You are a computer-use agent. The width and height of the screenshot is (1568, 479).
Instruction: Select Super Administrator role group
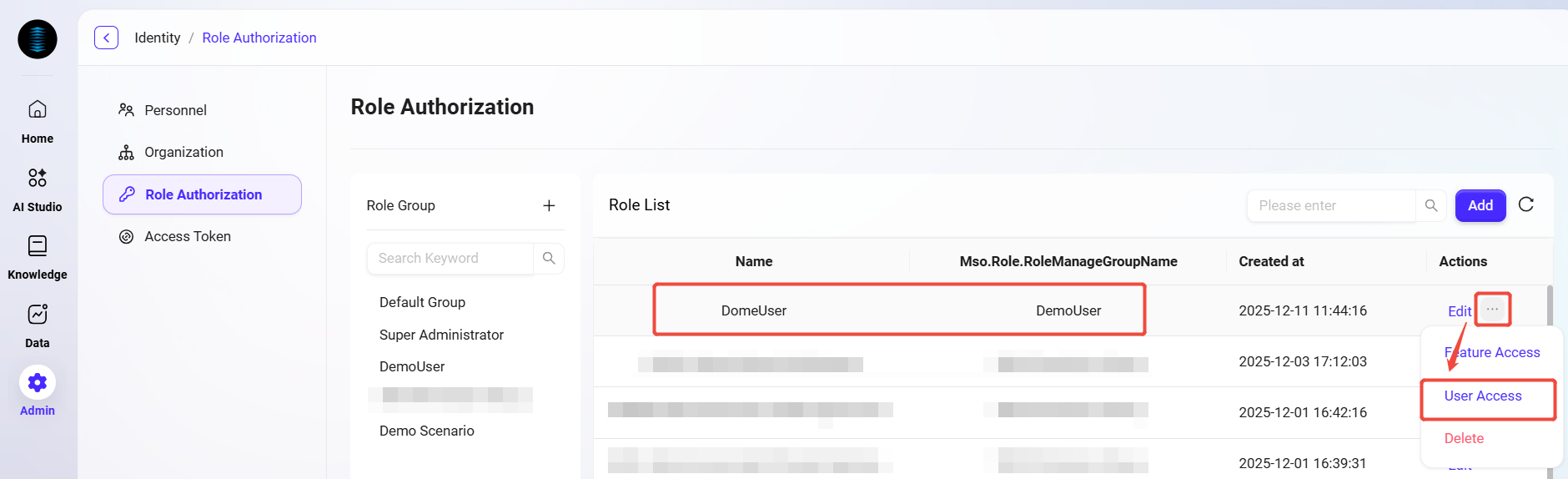click(441, 335)
